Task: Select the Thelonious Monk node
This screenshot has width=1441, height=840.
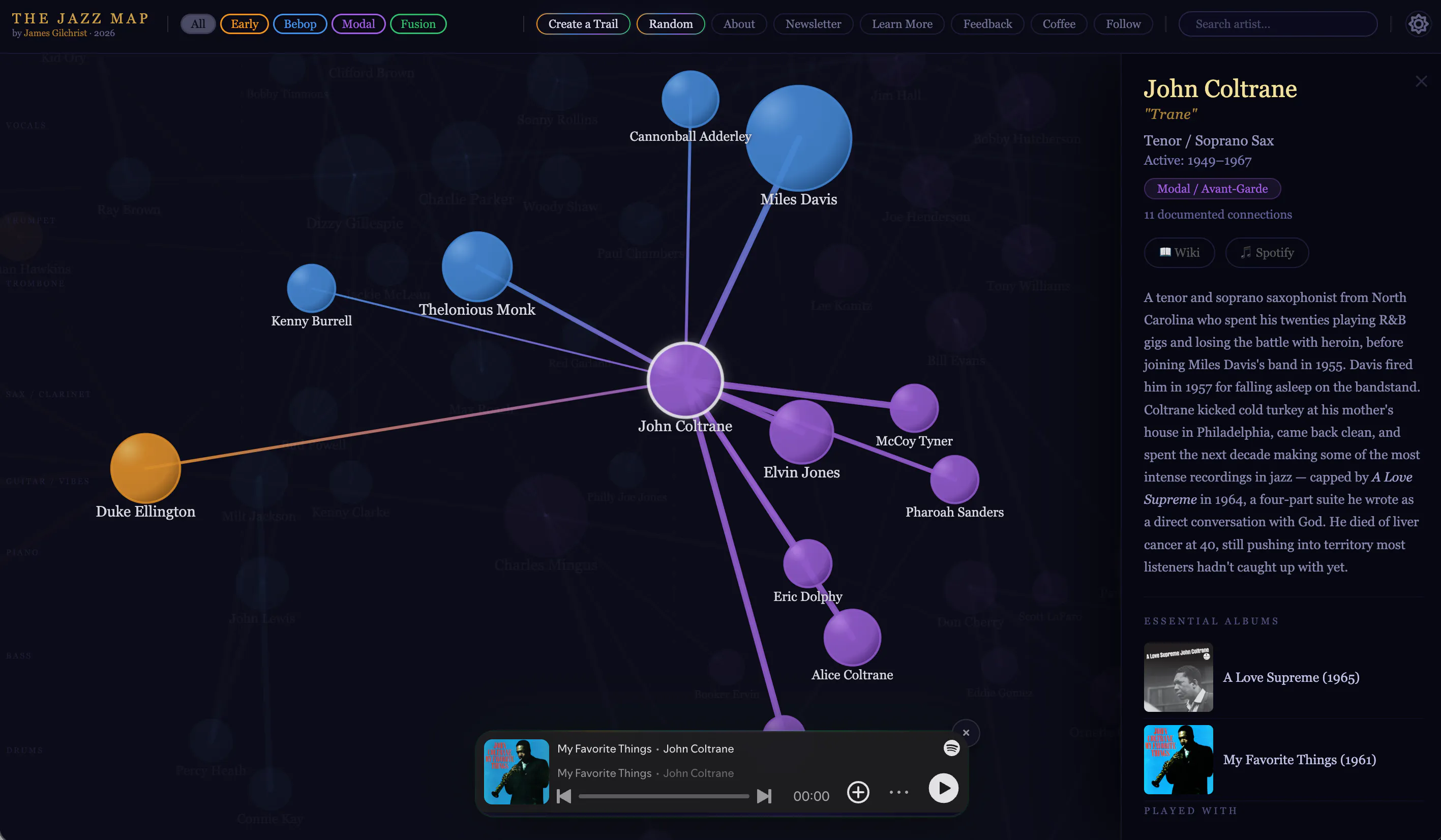Action: (x=477, y=266)
